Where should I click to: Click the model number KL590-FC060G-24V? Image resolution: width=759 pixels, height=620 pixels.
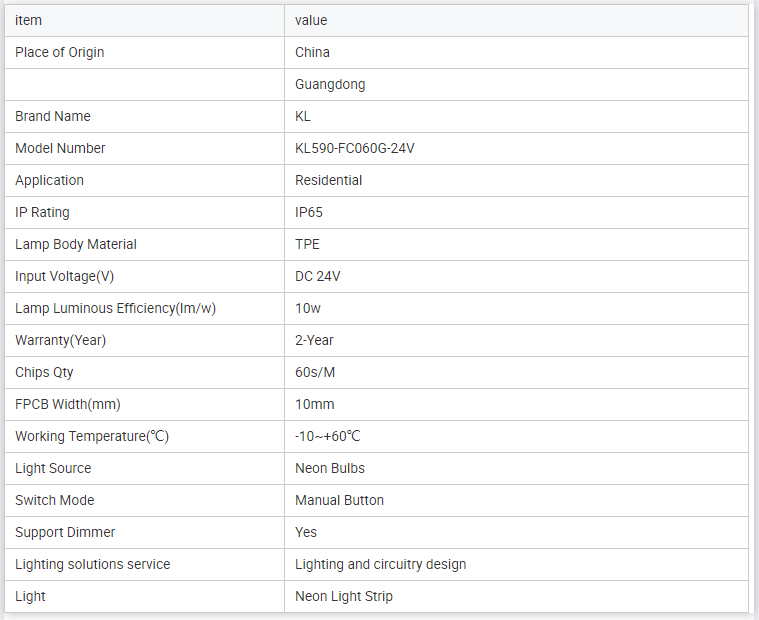tap(355, 148)
